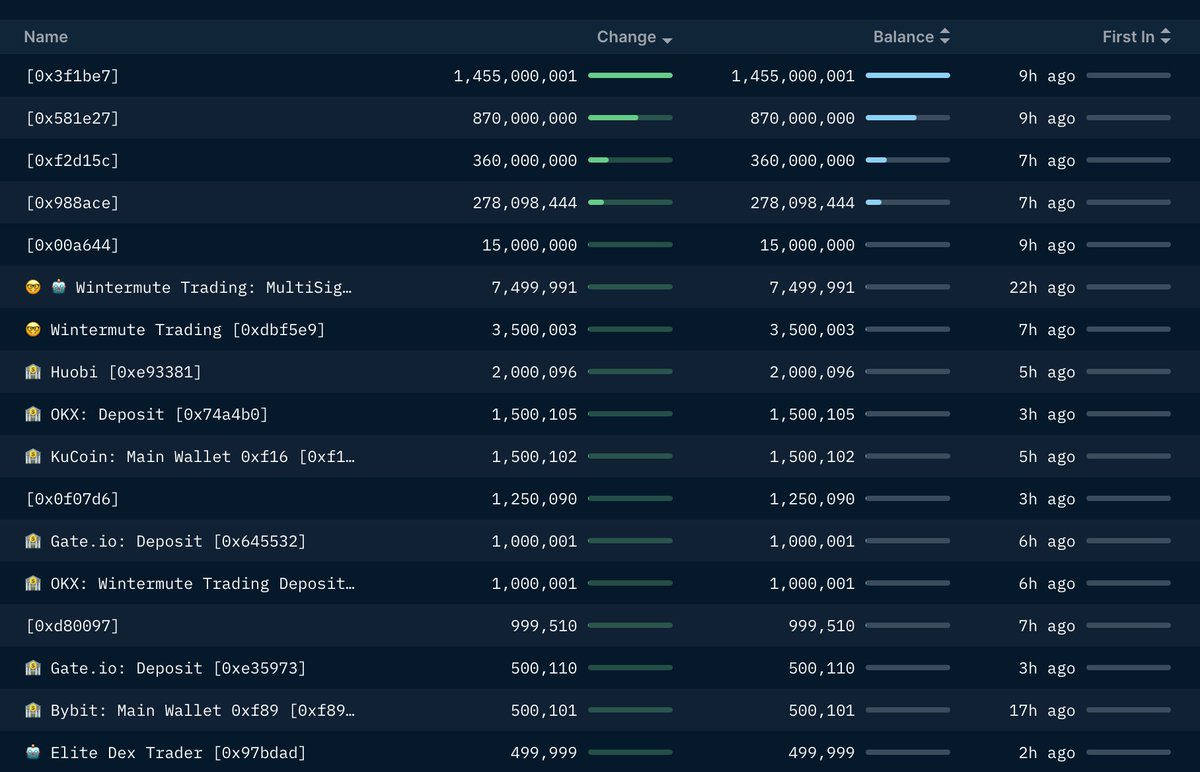
Task: Open Elite Dex Trader [0x97bdad] entry
Action: coord(178,753)
